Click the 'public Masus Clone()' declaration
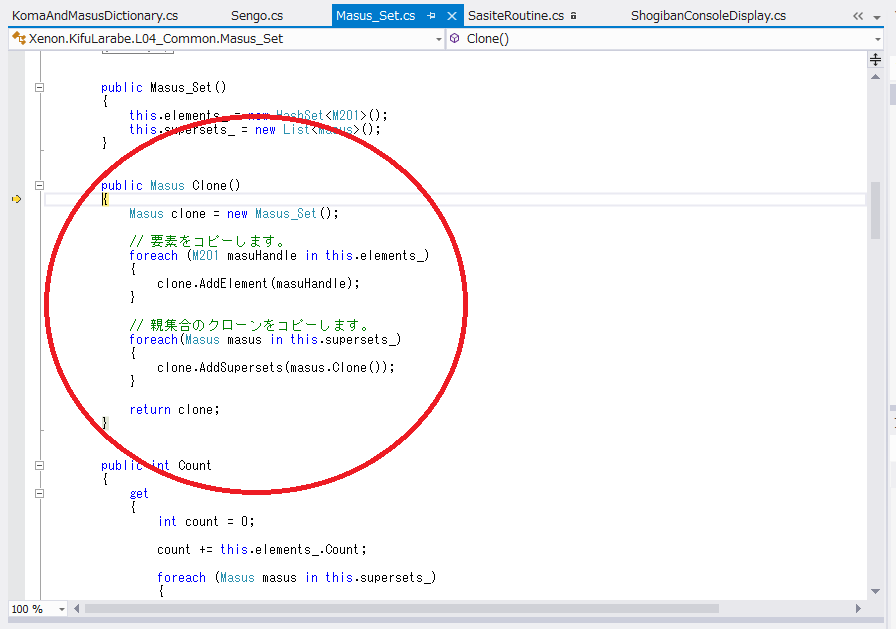This screenshot has height=629, width=896. pyautogui.click(x=171, y=186)
